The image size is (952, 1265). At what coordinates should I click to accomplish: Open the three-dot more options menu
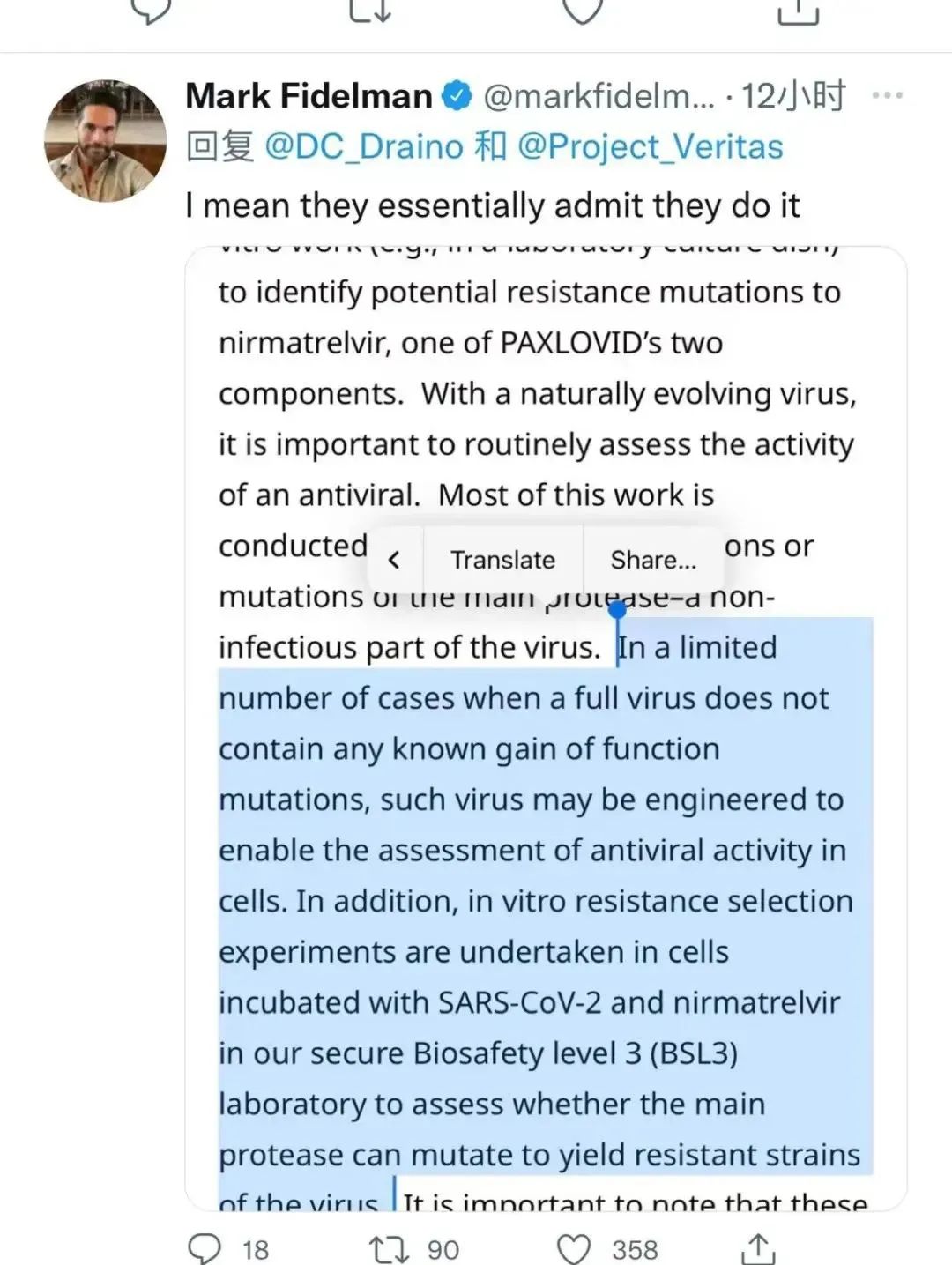(886, 95)
